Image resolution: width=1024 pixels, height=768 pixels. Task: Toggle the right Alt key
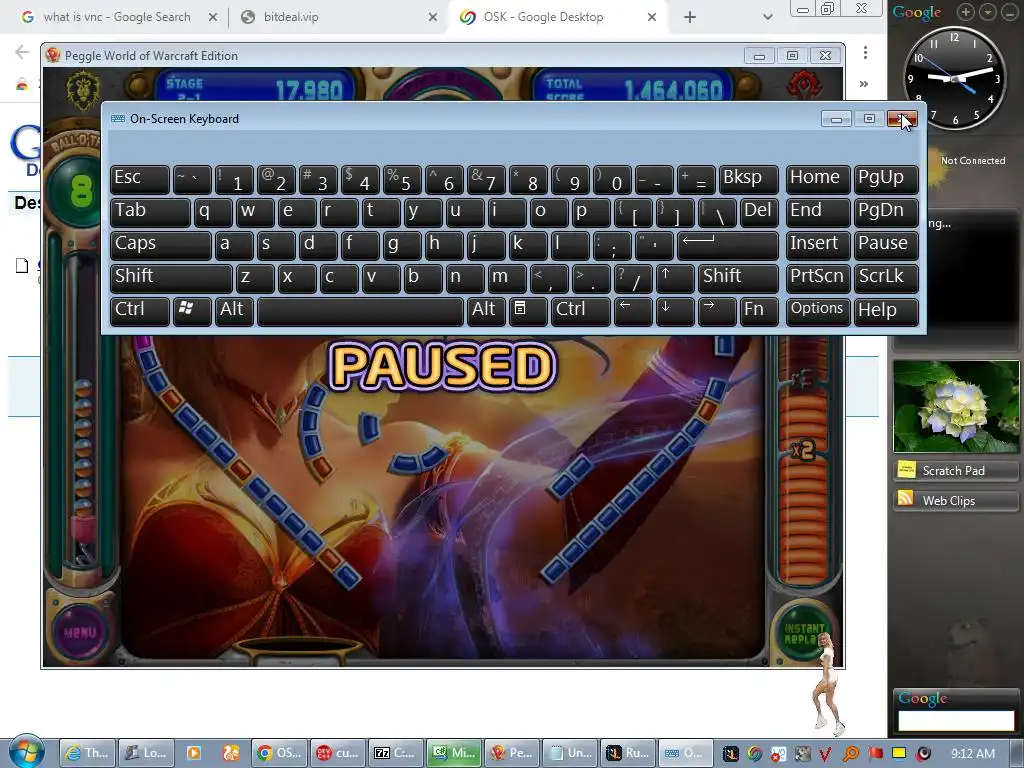(485, 310)
